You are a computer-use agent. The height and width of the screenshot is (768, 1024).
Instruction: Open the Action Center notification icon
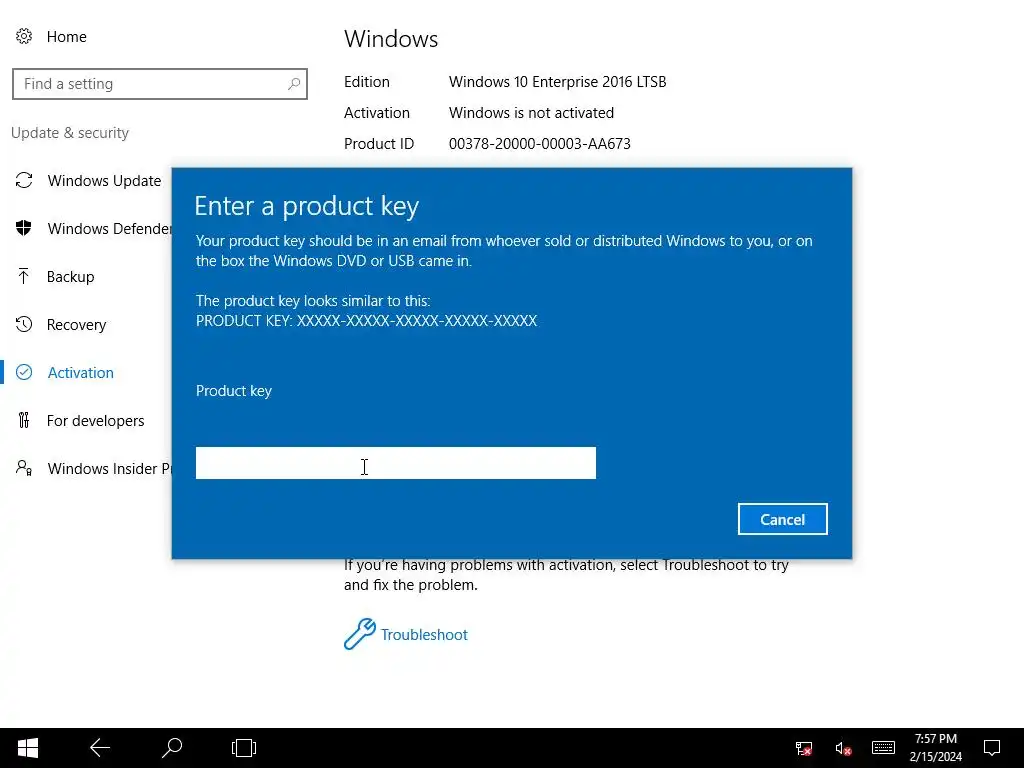pos(992,748)
